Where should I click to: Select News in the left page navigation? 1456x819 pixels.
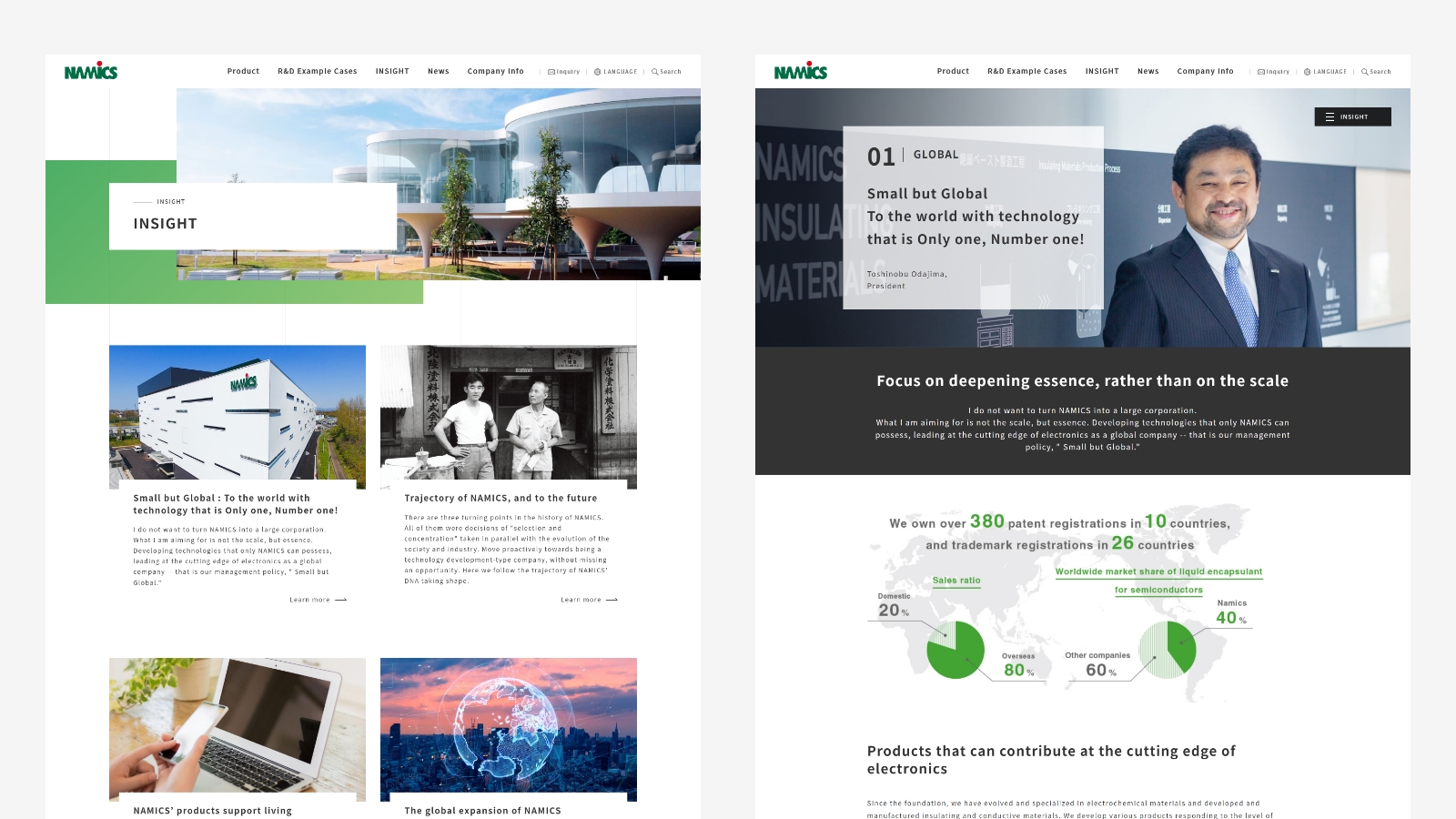(439, 71)
